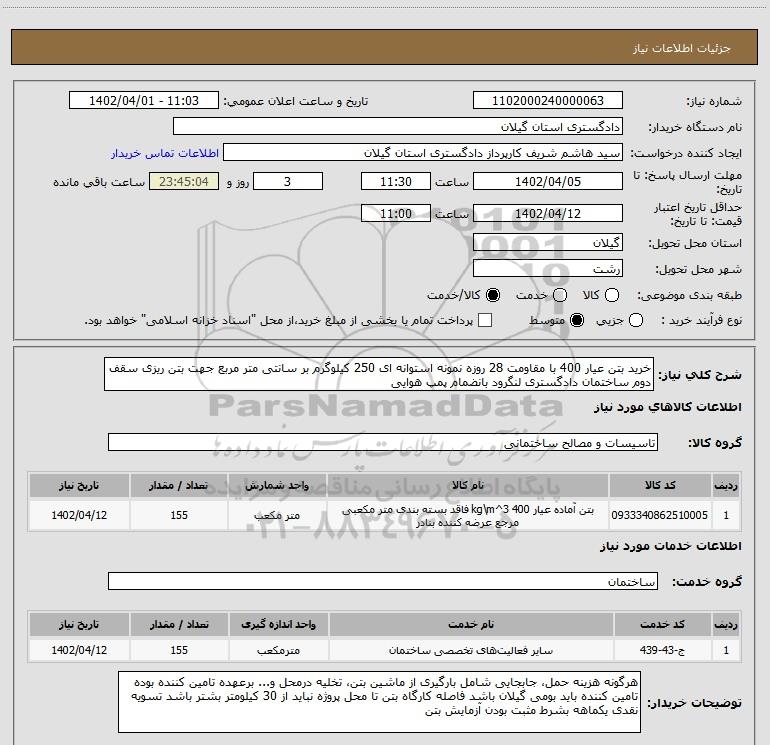The width and height of the screenshot is (770, 745).
Task: Click price validity time field 11:00
Action: coord(396,213)
